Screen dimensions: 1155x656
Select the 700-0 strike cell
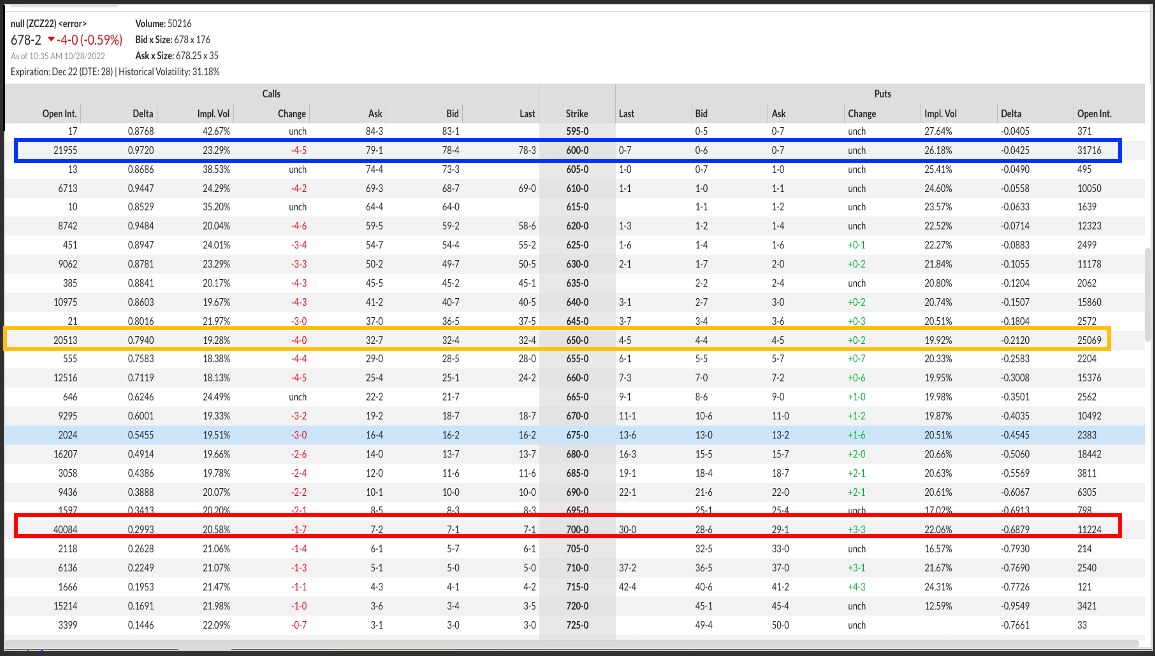[x=577, y=529]
